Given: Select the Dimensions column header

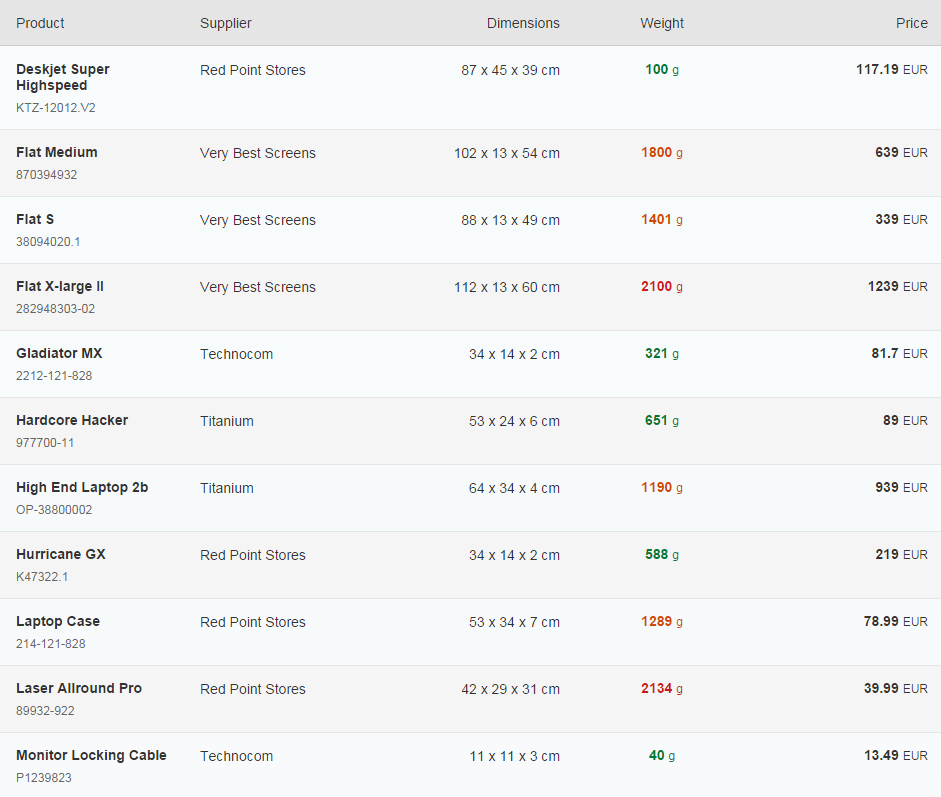Looking at the screenshot, I should [523, 23].
